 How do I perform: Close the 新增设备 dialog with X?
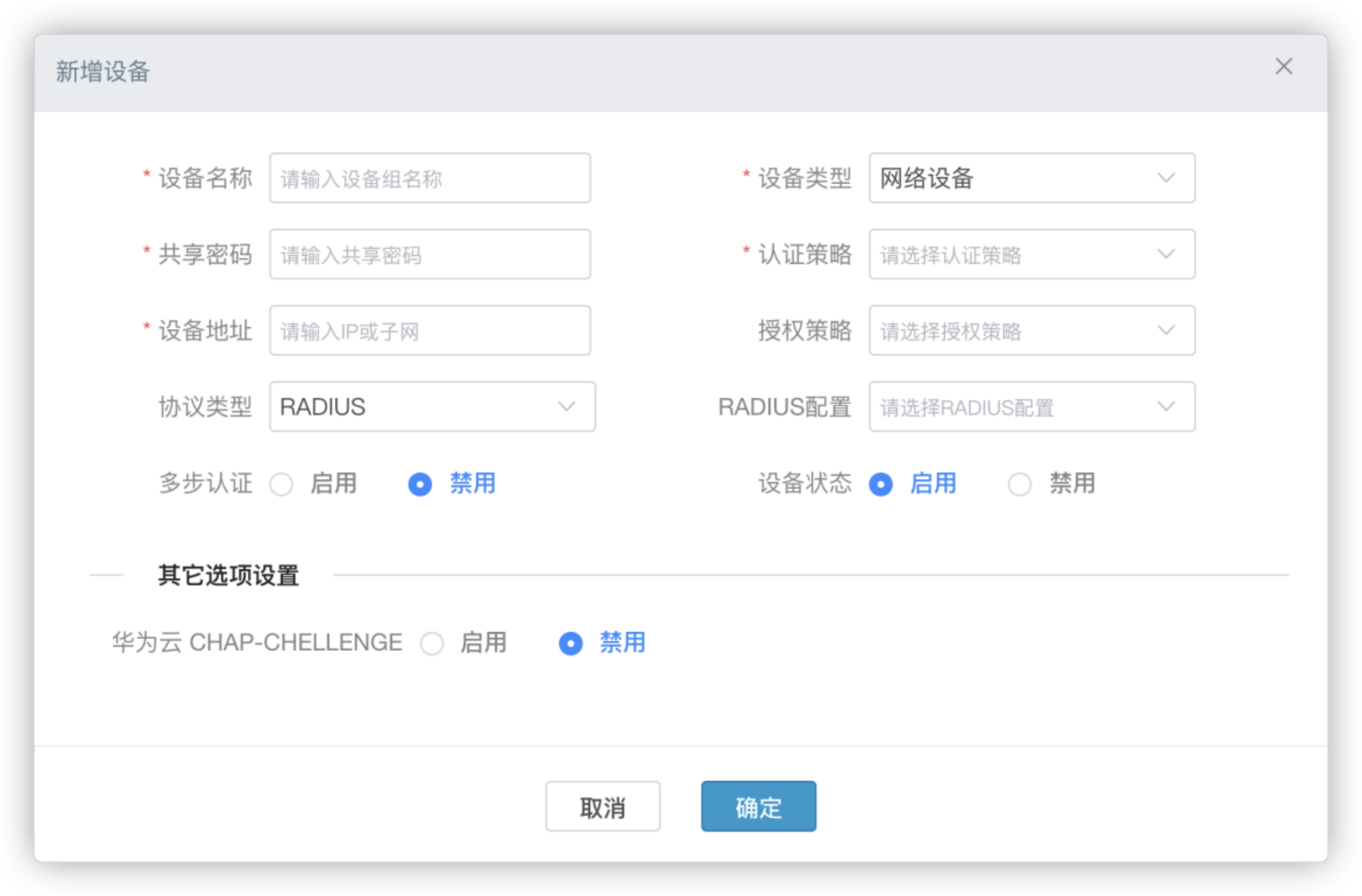click(1284, 67)
